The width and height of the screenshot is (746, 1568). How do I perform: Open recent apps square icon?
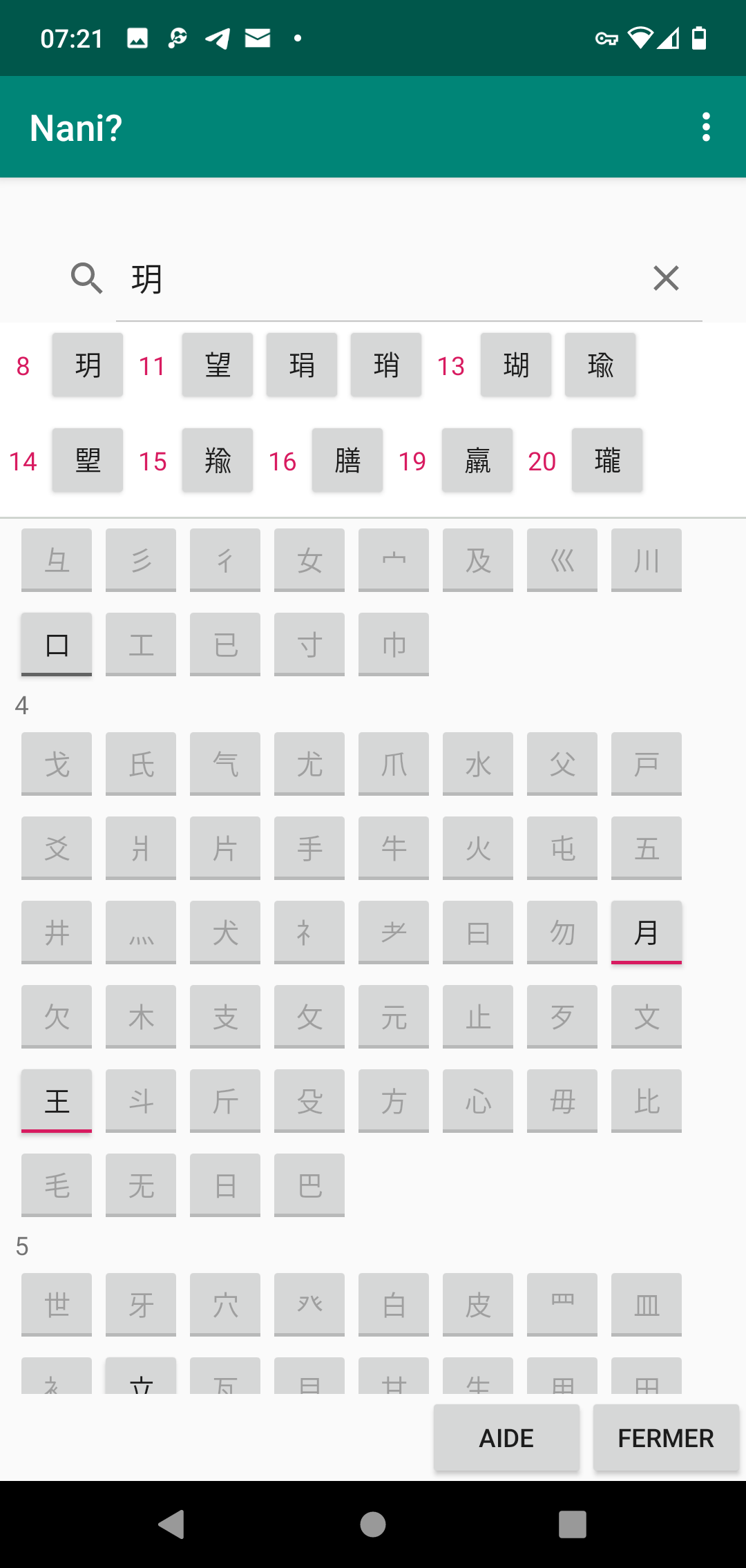pos(573,1524)
